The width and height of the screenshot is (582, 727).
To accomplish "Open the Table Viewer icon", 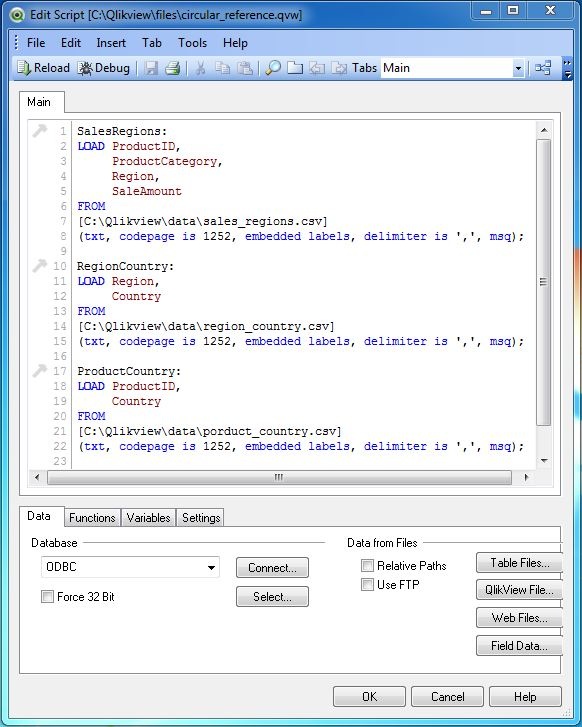I will [x=543, y=68].
